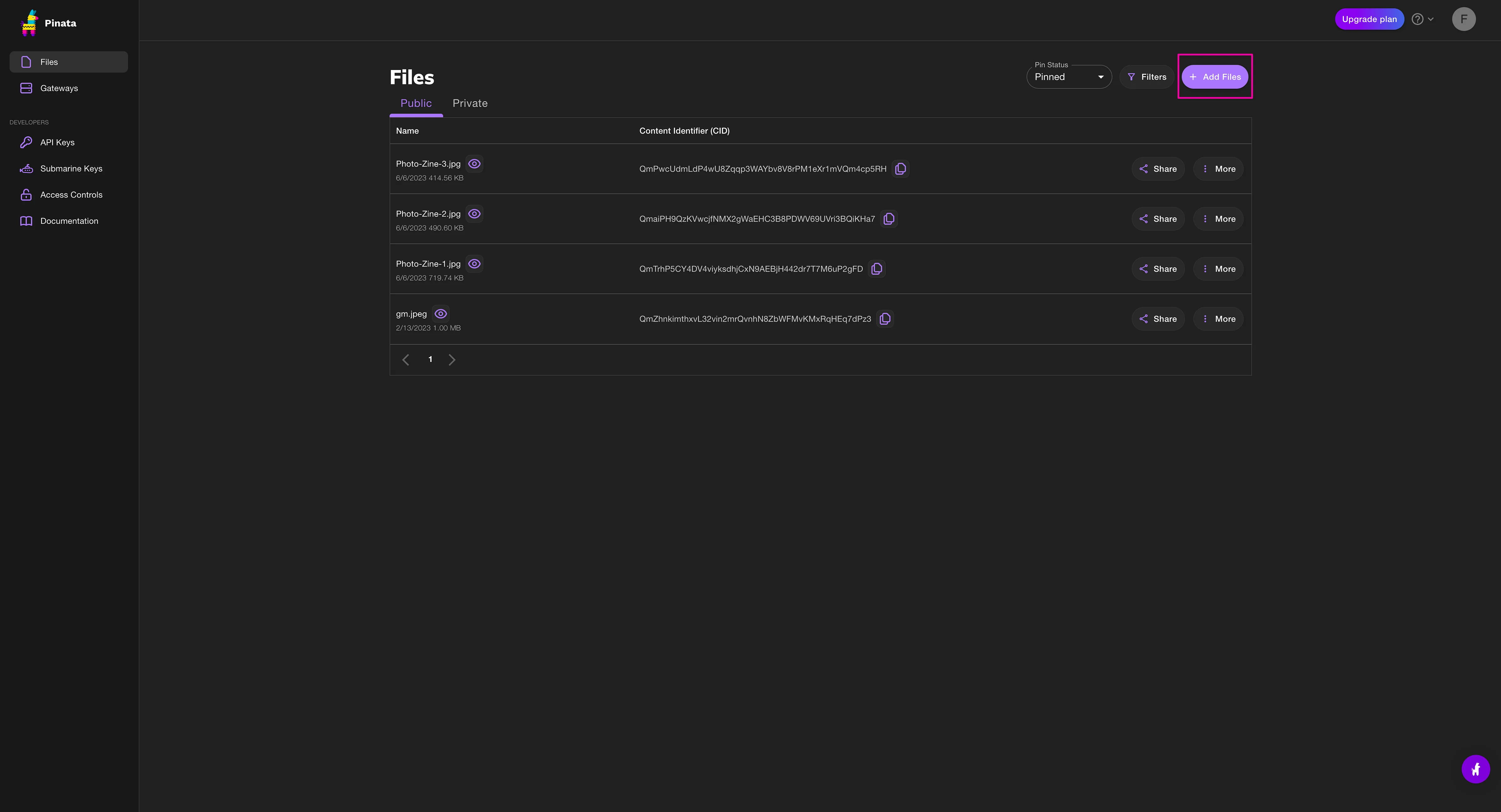This screenshot has width=1501, height=812.
Task: Copy CID of gm.jpeg
Action: (885, 319)
